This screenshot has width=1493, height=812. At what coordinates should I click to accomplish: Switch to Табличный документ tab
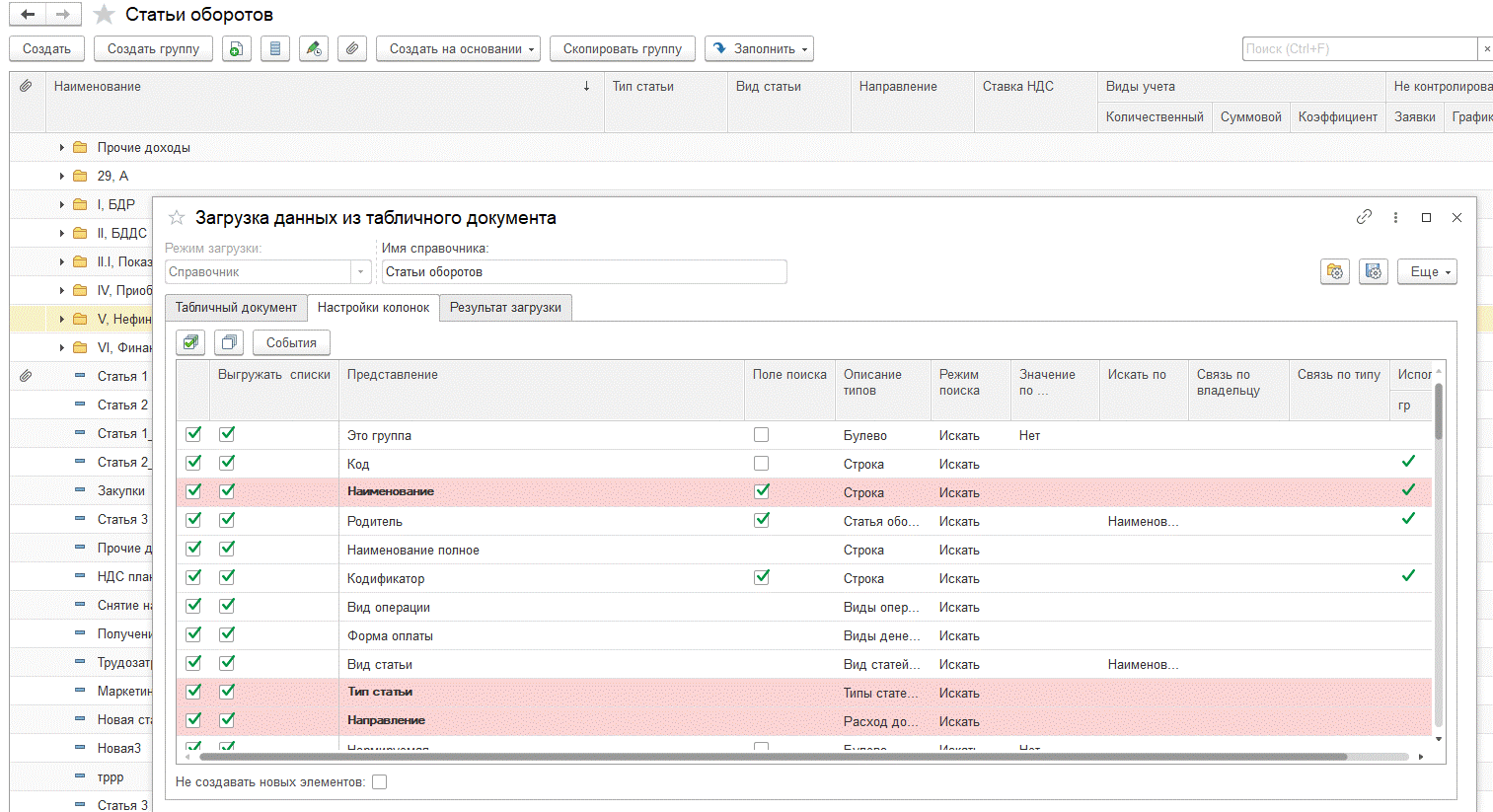coord(236,307)
